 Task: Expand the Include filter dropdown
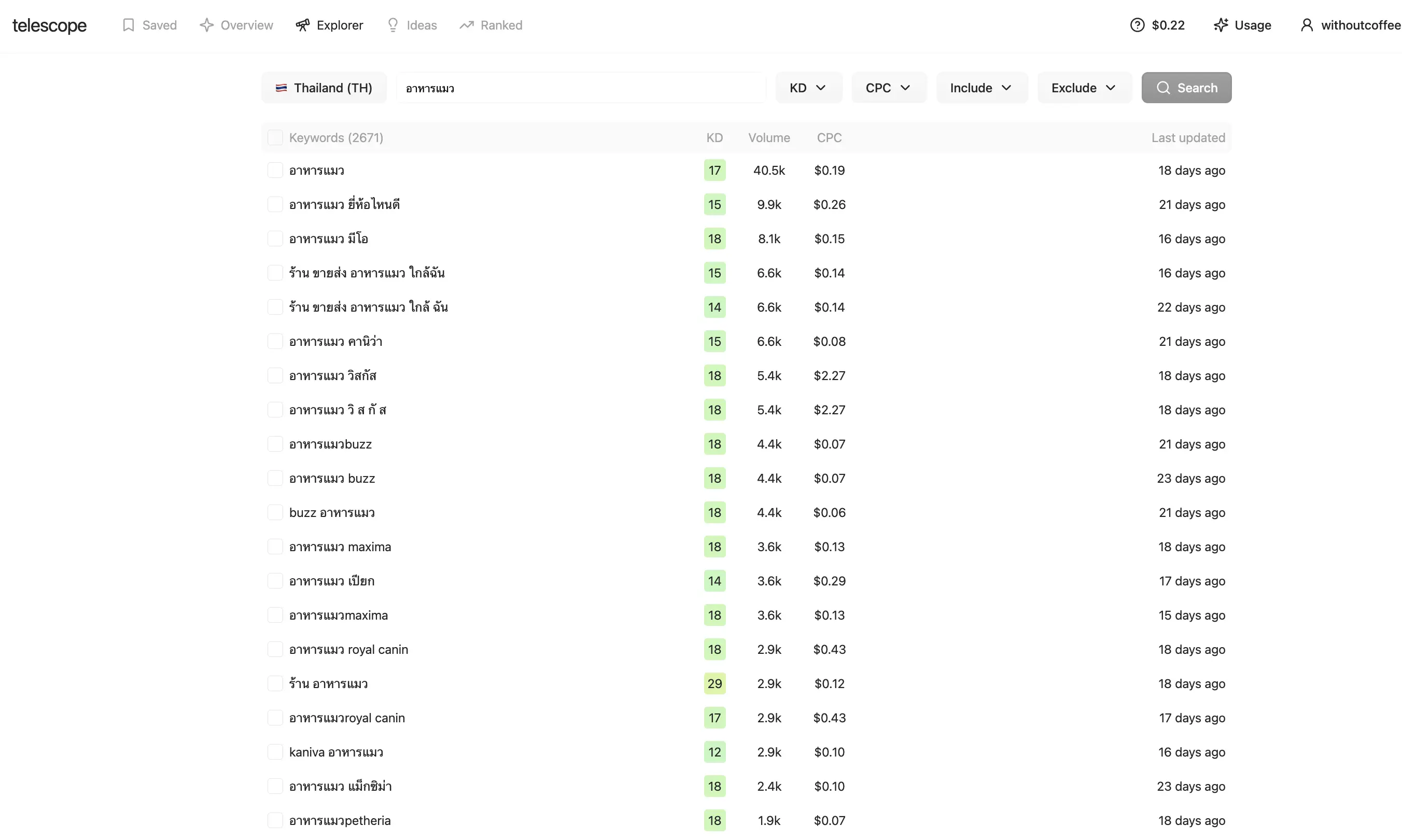point(982,88)
